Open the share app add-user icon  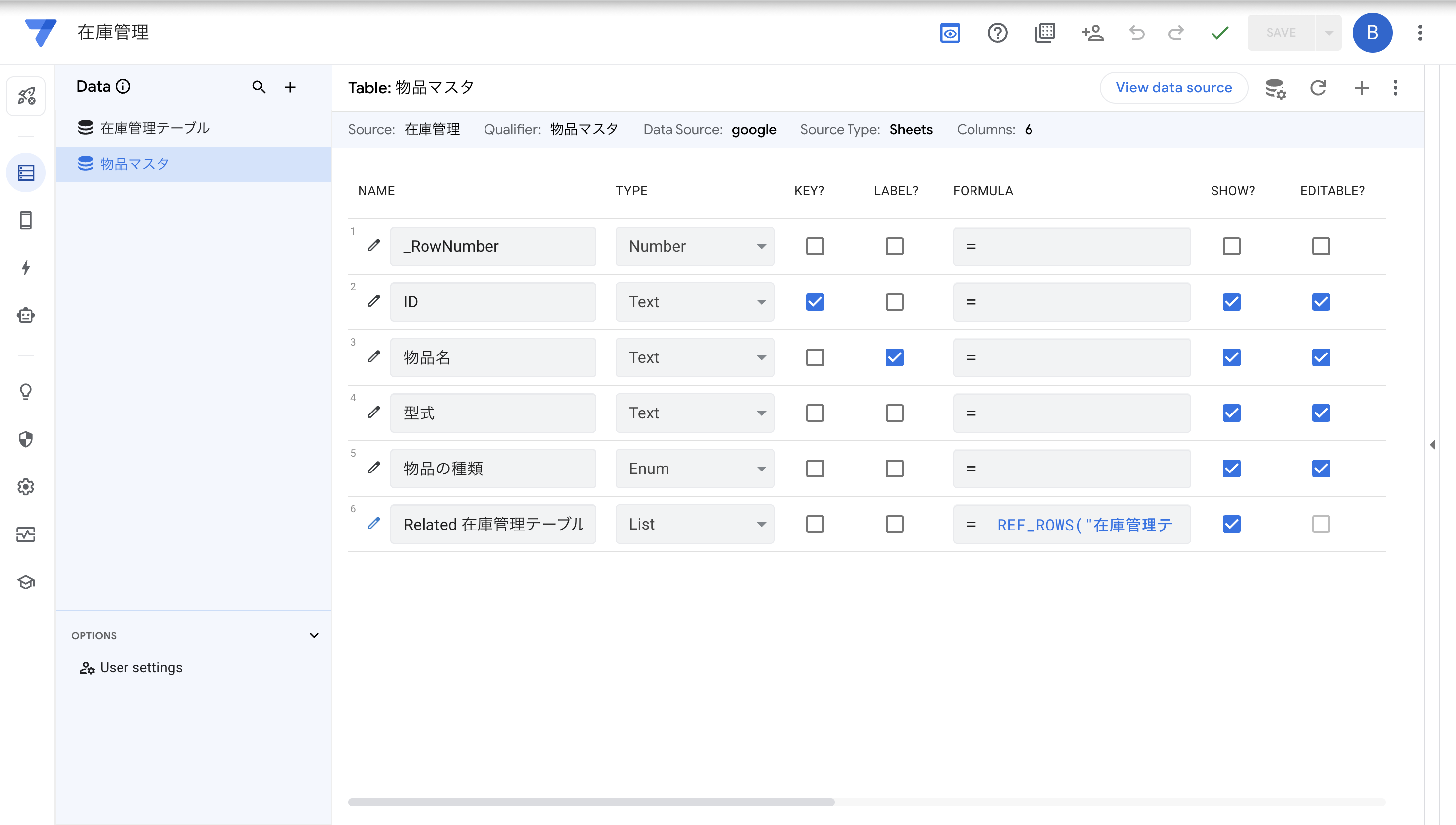(1092, 33)
